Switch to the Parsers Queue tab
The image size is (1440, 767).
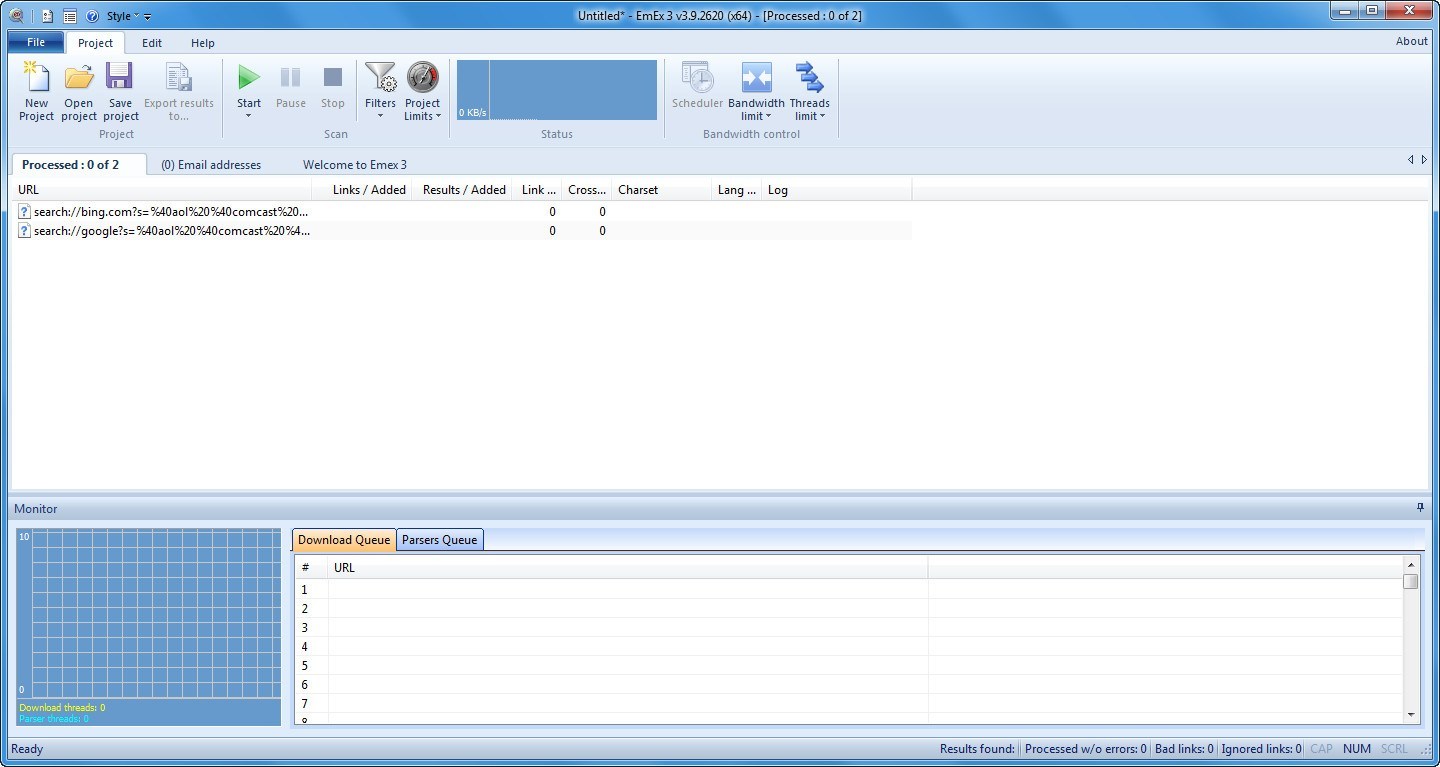click(439, 540)
